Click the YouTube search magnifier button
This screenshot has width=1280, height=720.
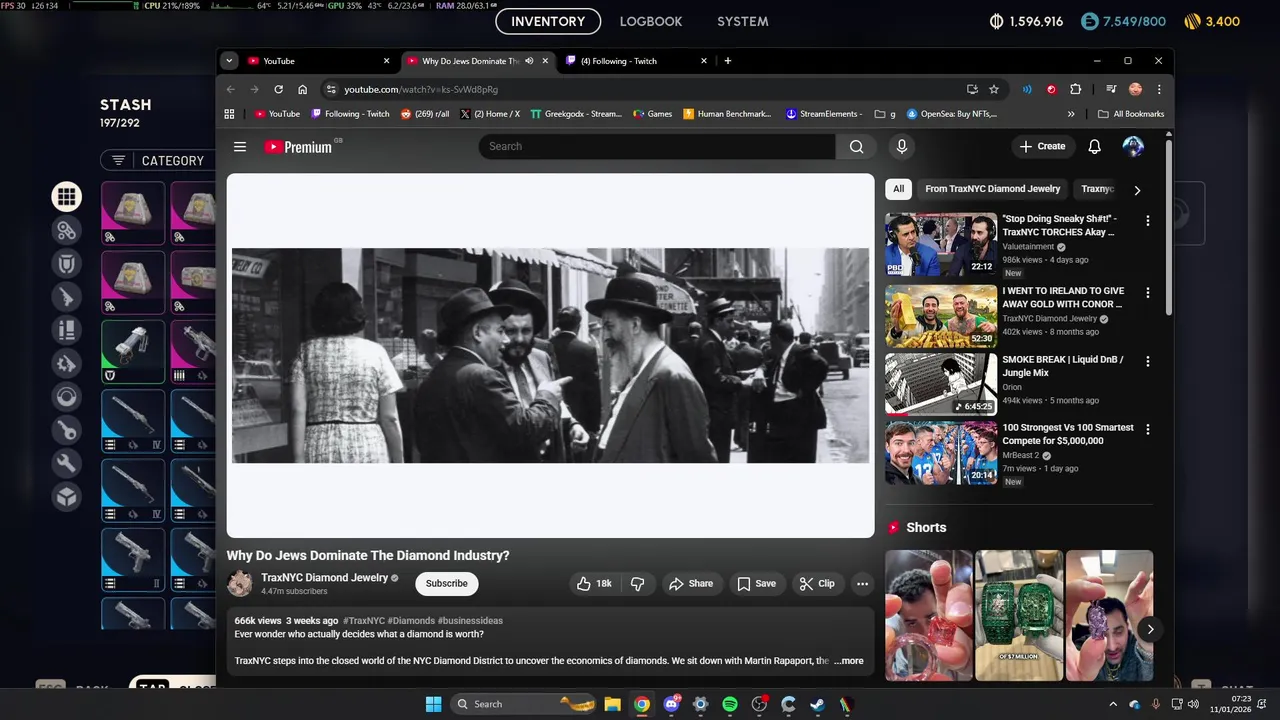[856, 146]
